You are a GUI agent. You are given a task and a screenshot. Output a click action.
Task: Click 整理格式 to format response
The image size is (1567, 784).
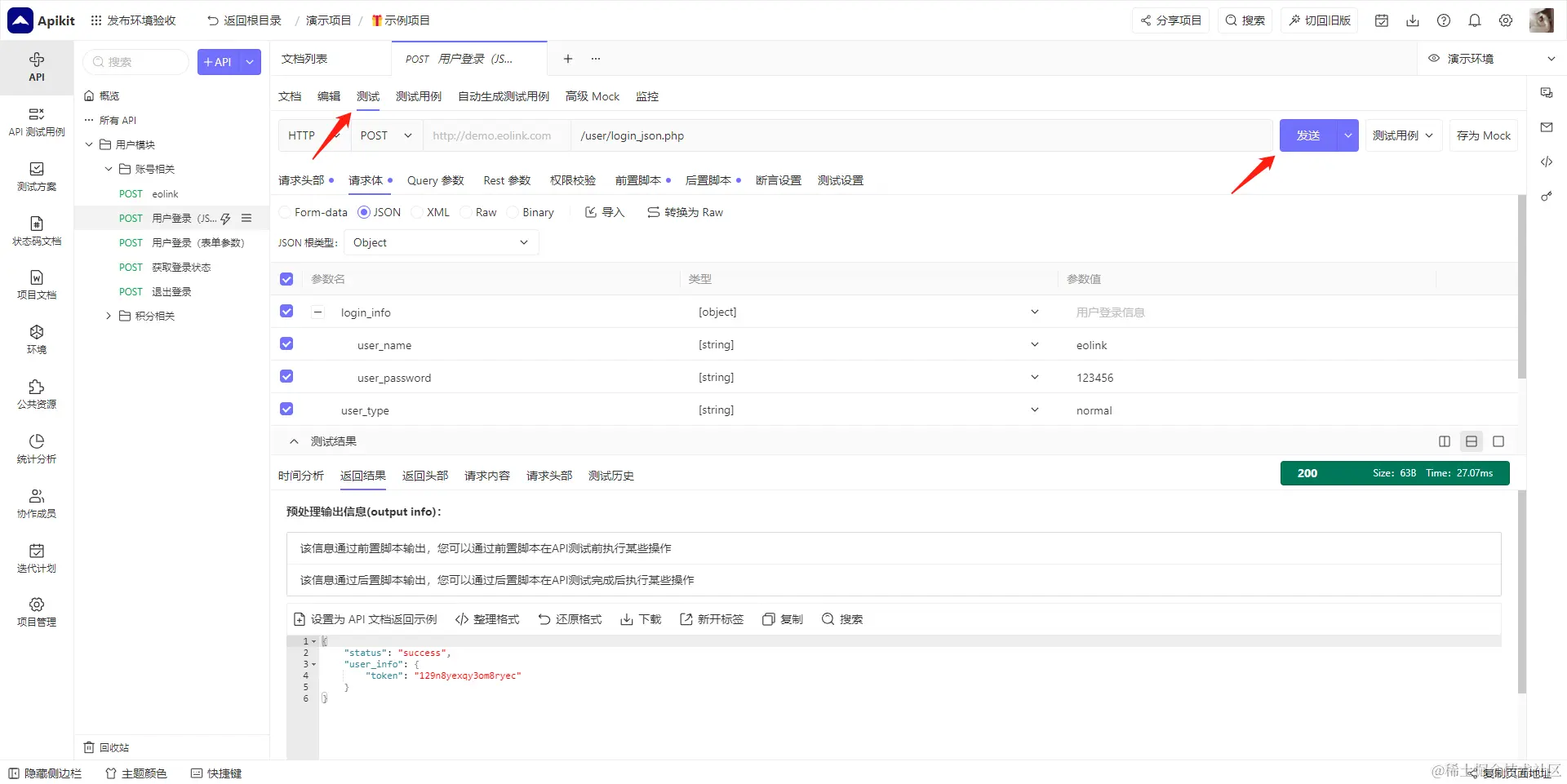pos(487,619)
